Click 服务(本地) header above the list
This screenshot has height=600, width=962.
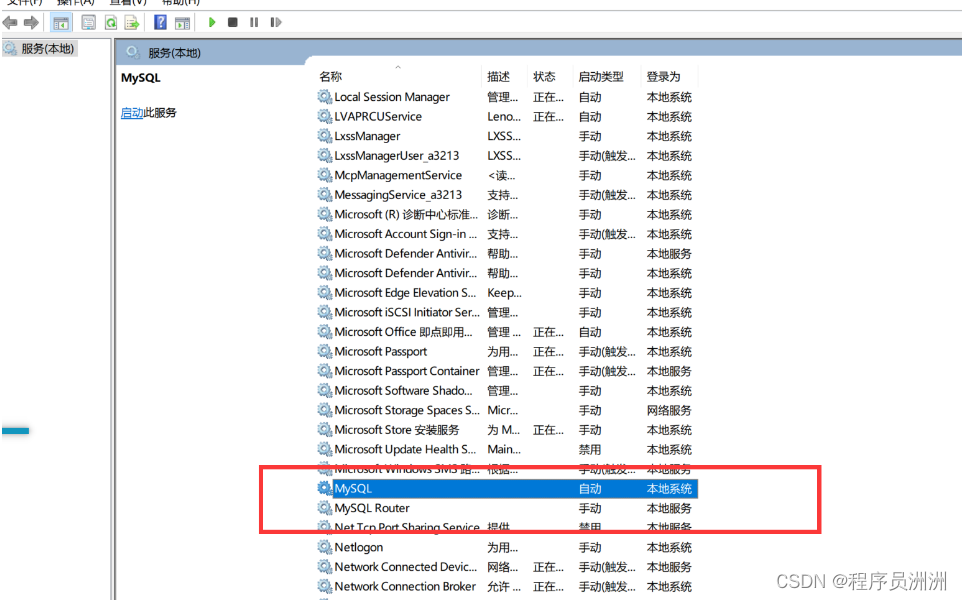tap(174, 53)
